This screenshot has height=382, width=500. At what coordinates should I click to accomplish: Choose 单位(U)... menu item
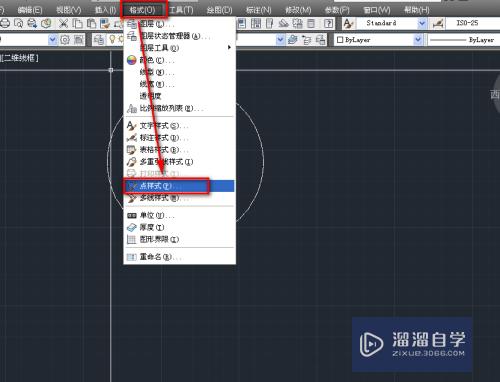tap(180, 215)
